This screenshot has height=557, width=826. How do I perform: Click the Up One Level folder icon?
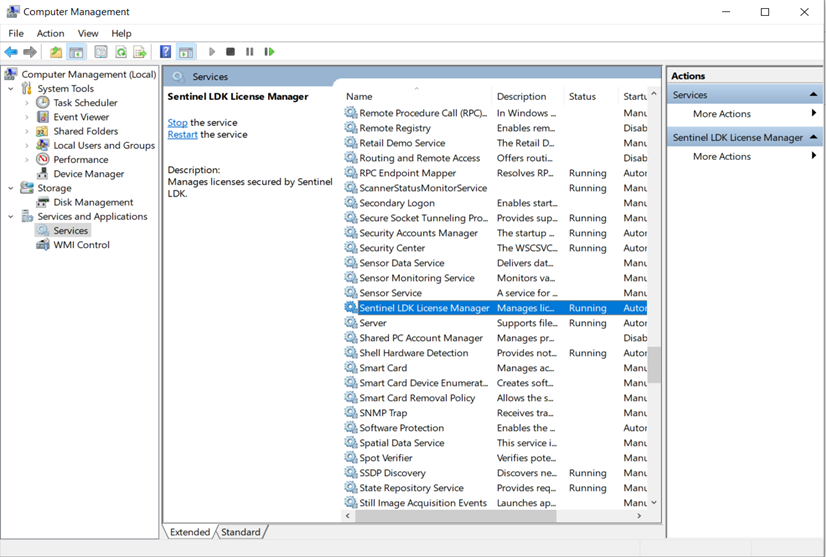coord(56,52)
